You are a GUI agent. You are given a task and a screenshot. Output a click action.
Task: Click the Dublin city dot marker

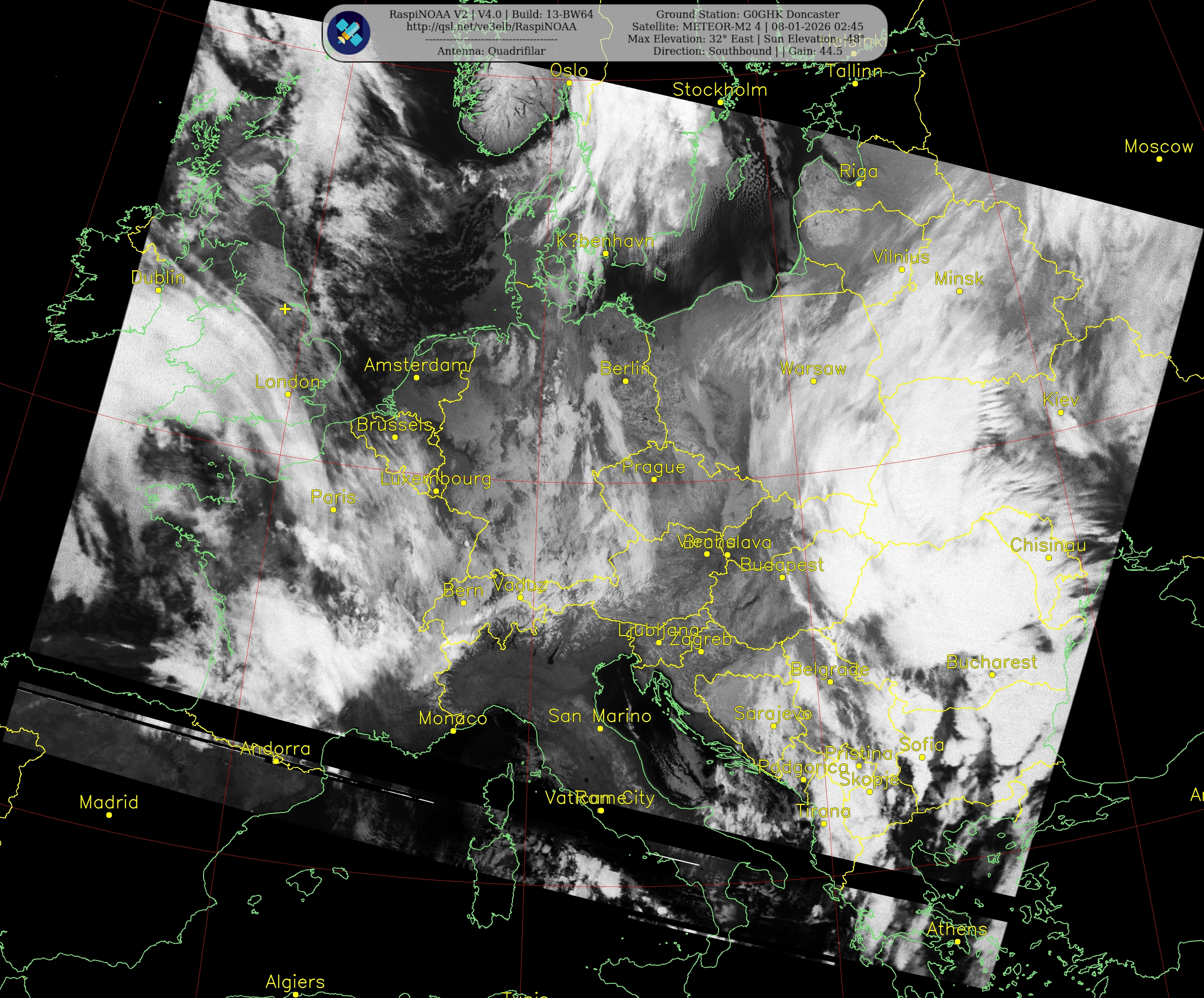point(159,290)
